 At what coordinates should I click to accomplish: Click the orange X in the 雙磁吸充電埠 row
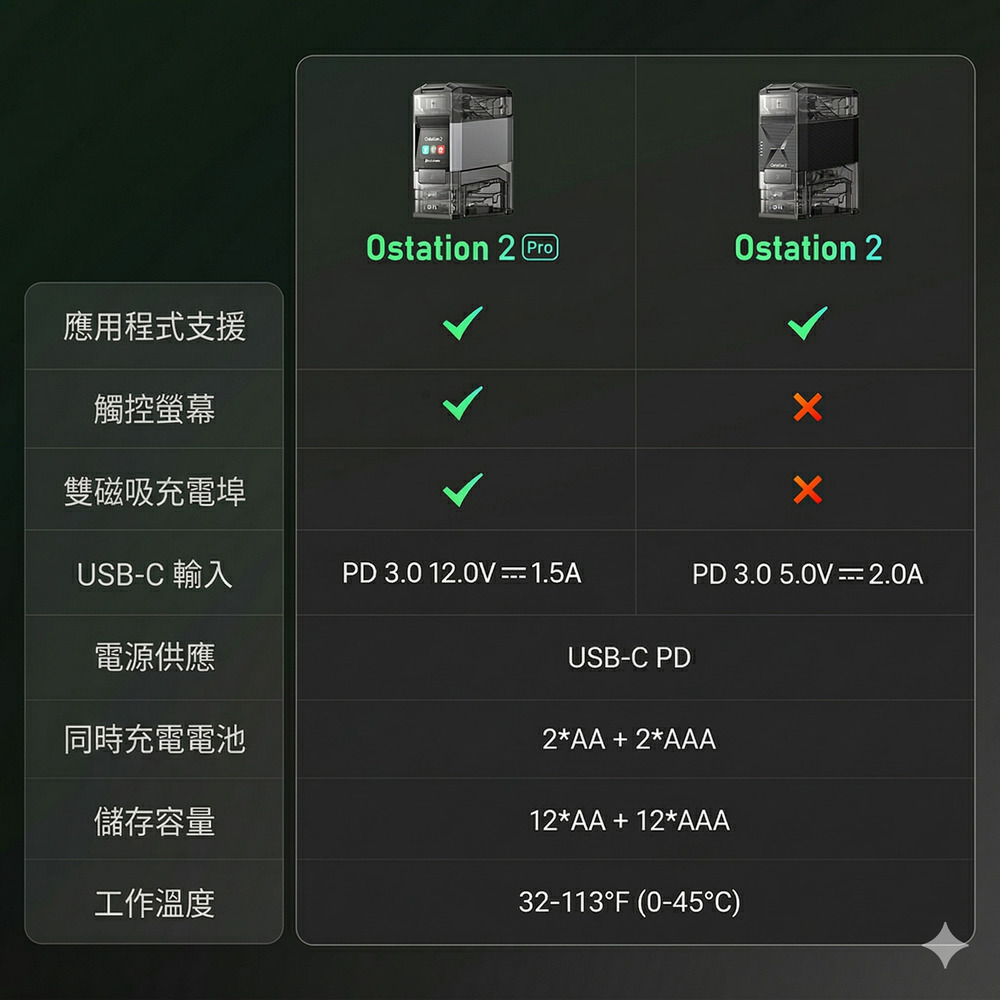pos(807,489)
